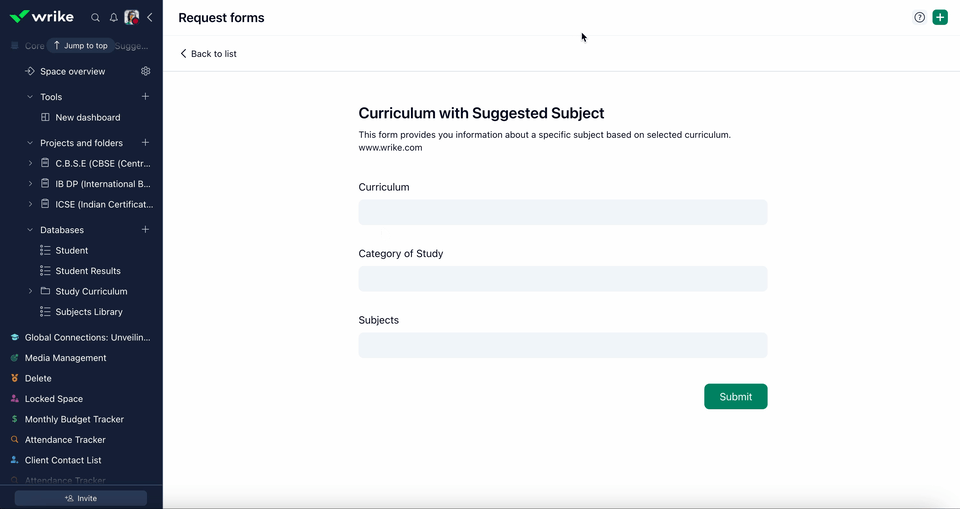This screenshot has height=509, width=960.
Task: Open Study Curriculum folder
Action: tap(91, 291)
